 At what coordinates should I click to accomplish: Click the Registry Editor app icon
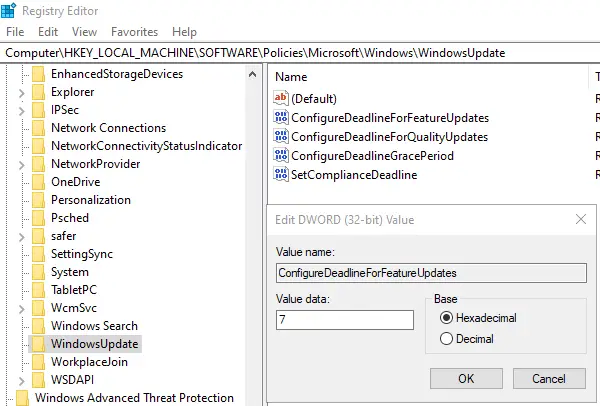[x=8, y=10]
